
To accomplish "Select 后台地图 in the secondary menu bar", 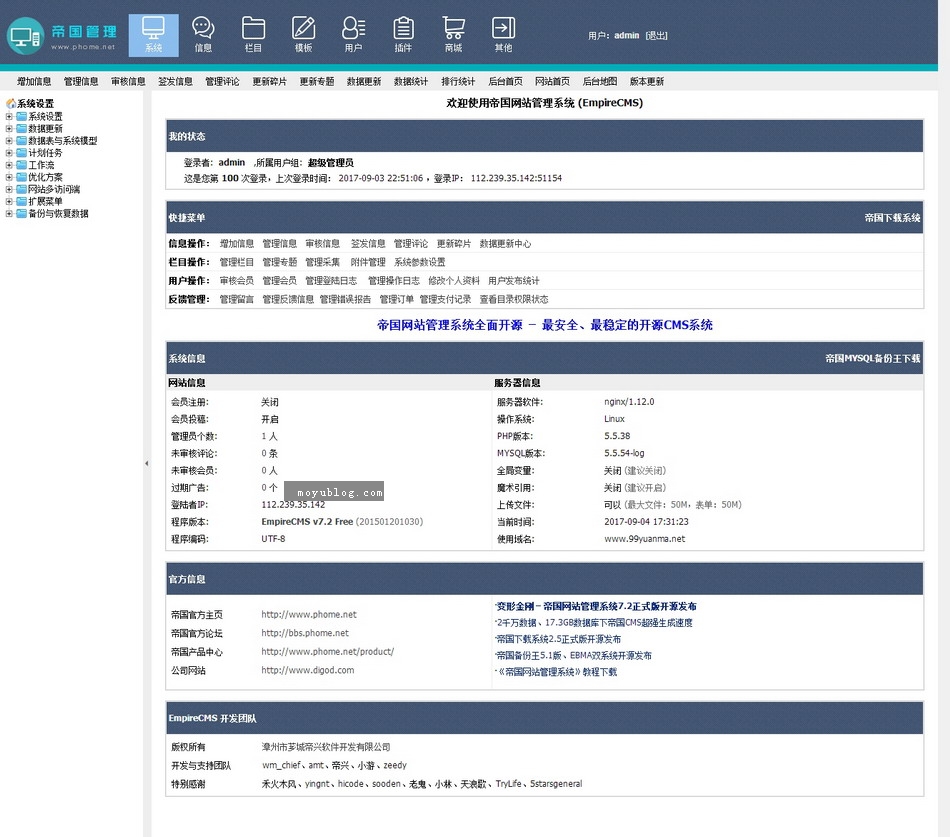I will click(x=600, y=81).
